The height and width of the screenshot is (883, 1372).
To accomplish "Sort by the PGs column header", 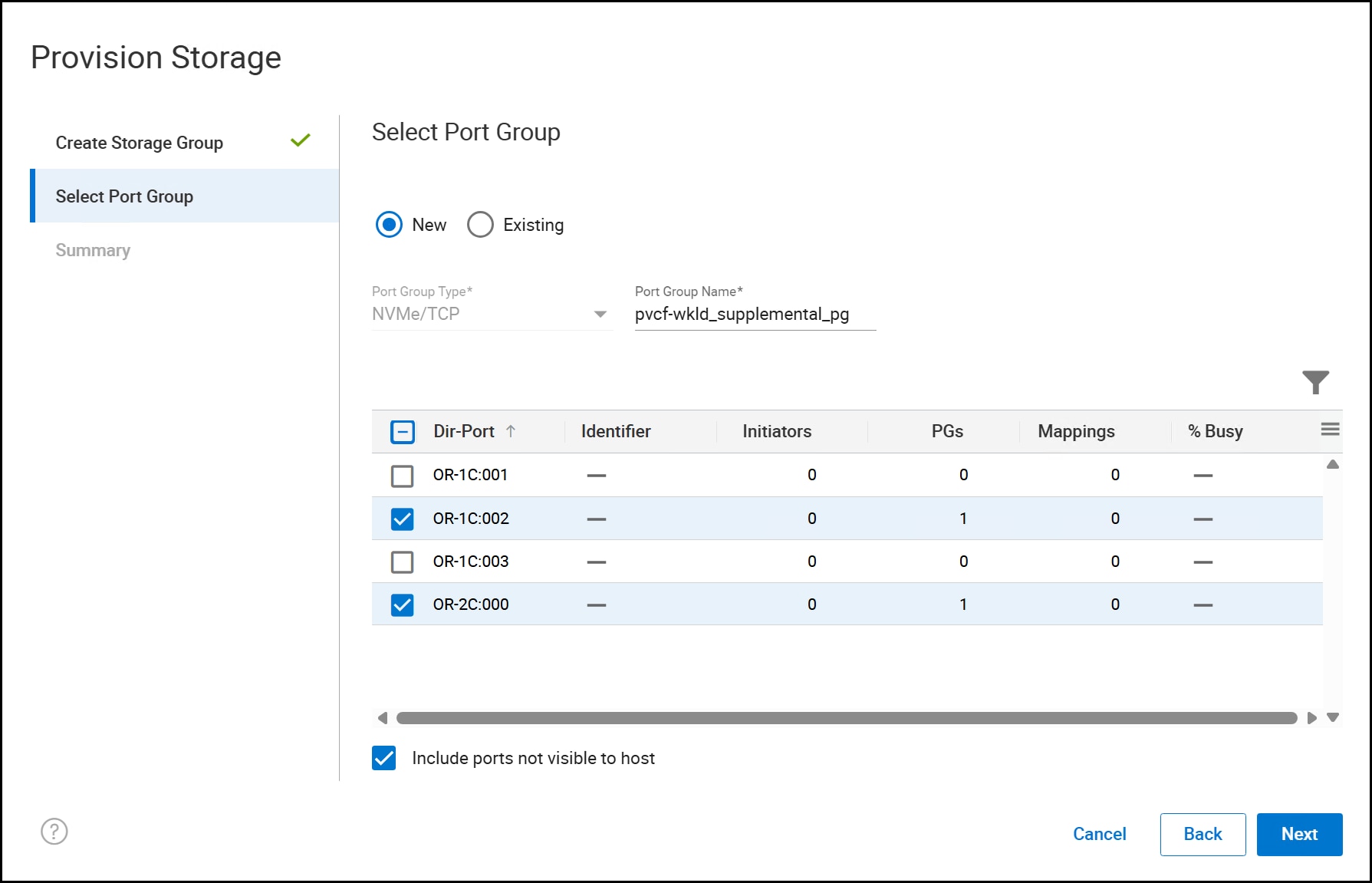I will [x=947, y=431].
